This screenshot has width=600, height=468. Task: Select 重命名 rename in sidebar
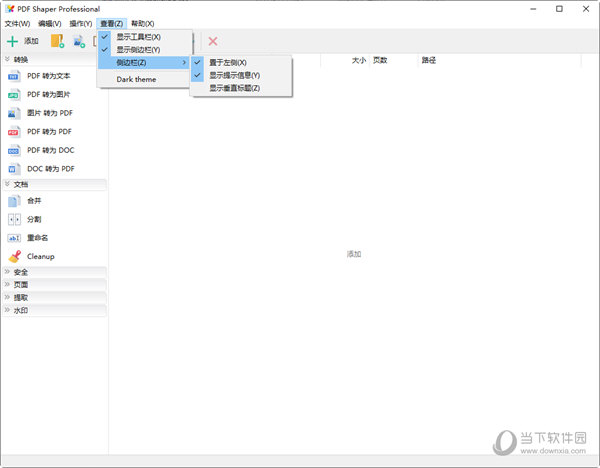point(38,238)
